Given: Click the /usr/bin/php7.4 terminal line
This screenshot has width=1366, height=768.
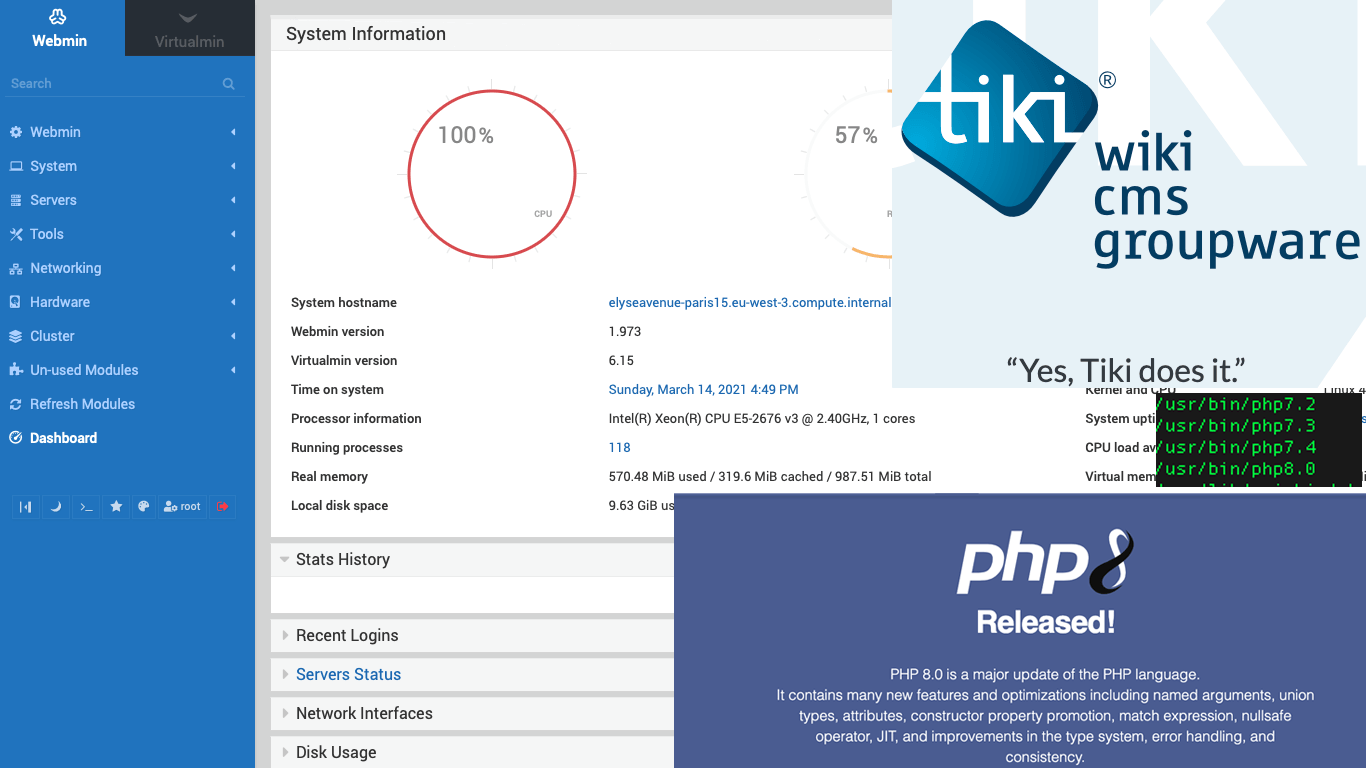Looking at the screenshot, I should (x=1236, y=447).
